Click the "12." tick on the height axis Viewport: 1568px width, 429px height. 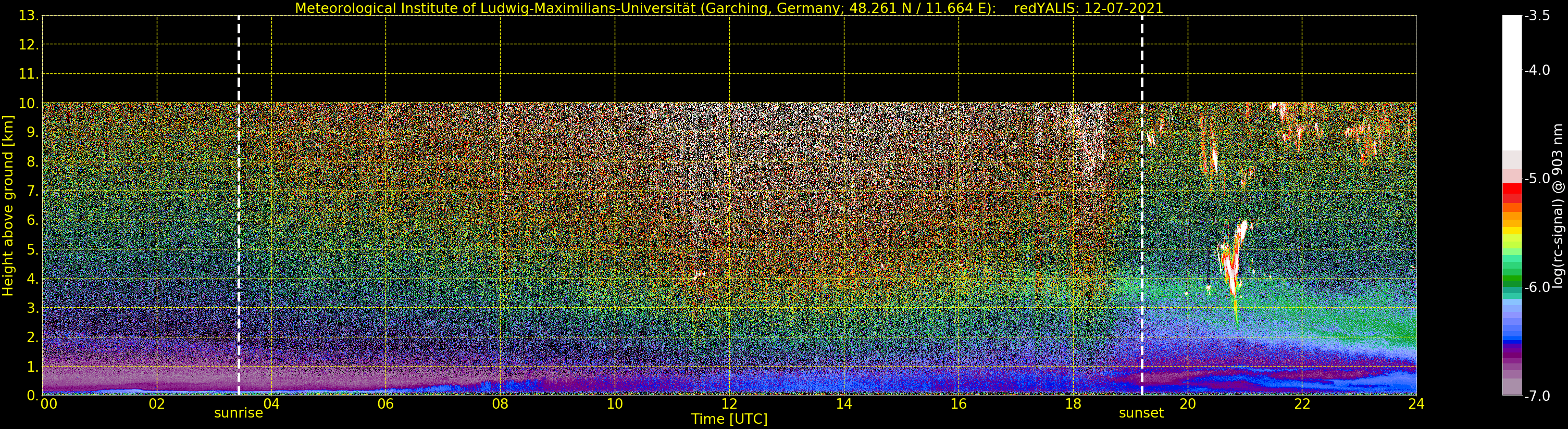tap(29, 45)
